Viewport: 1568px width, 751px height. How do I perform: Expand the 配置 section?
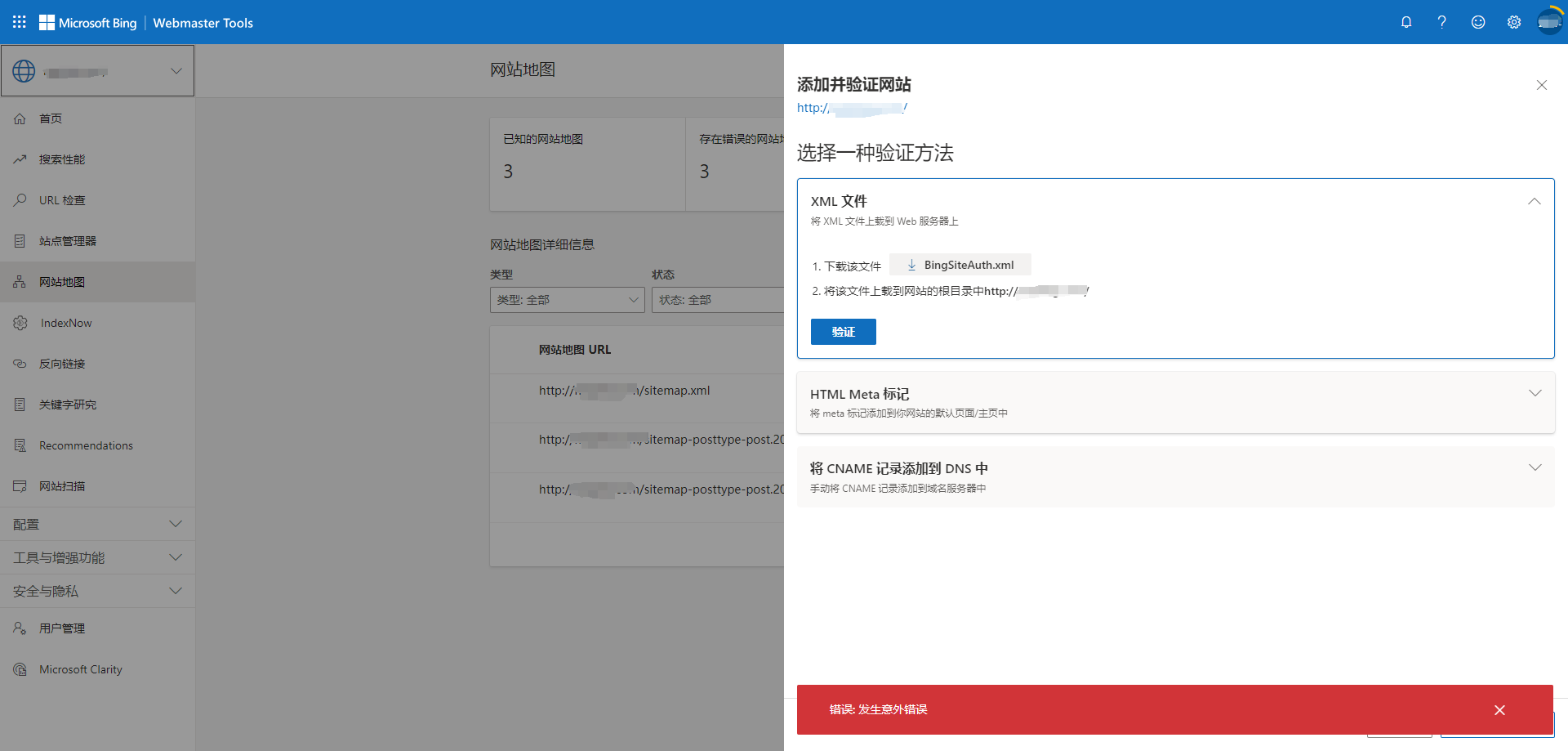click(97, 524)
